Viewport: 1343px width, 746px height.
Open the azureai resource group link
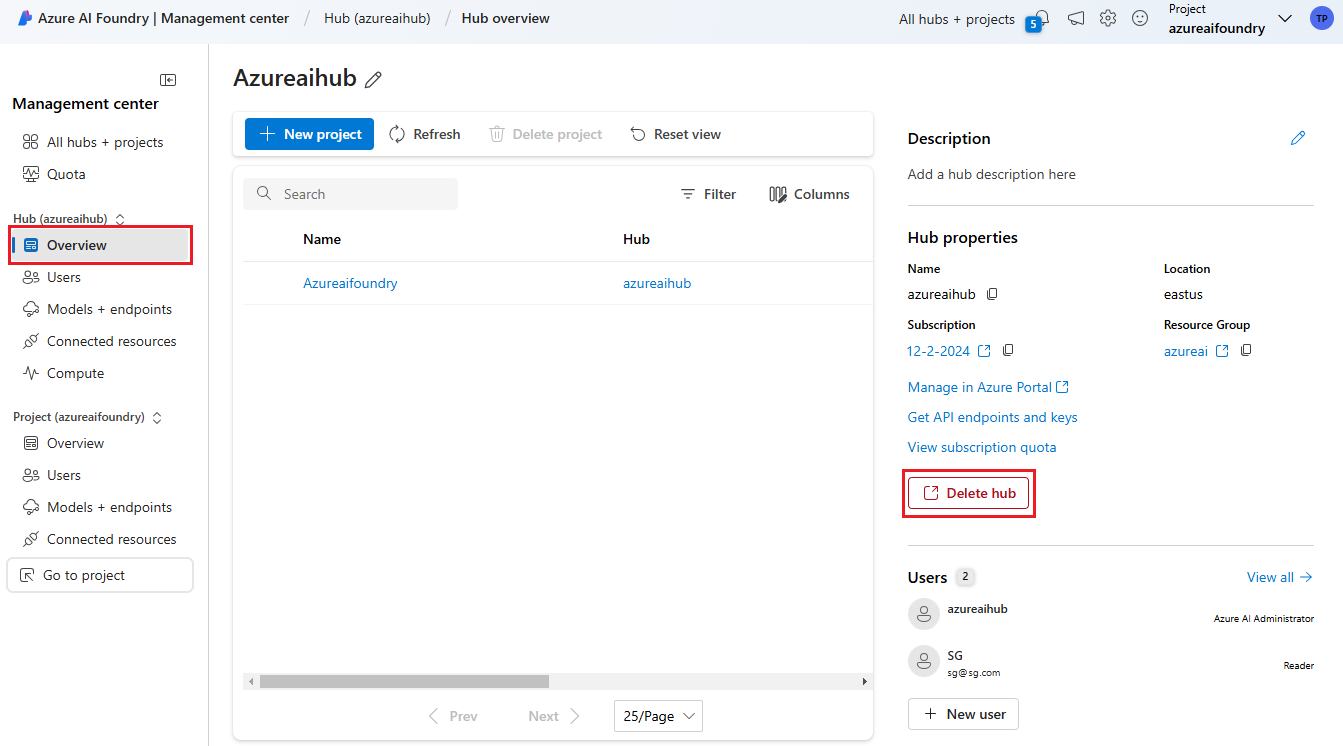pos(1186,351)
